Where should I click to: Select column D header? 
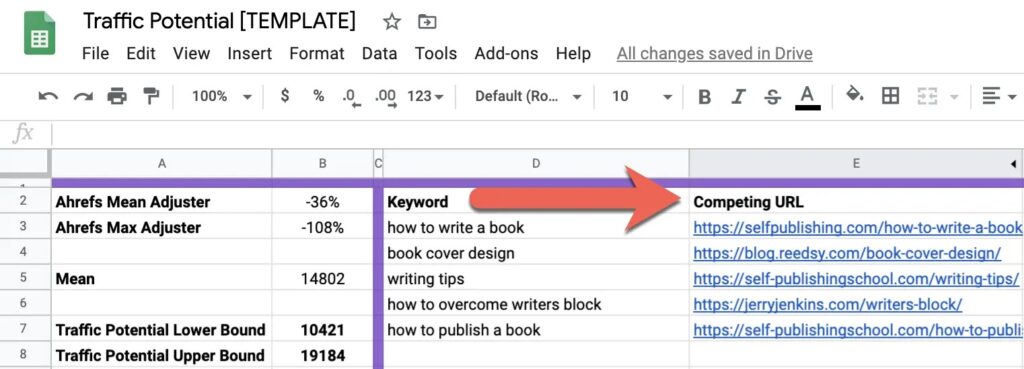(x=536, y=163)
